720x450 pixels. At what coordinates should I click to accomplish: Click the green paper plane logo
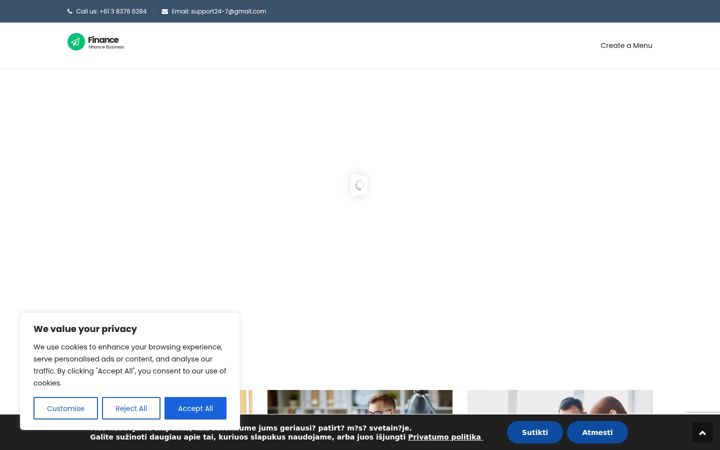tap(76, 42)
